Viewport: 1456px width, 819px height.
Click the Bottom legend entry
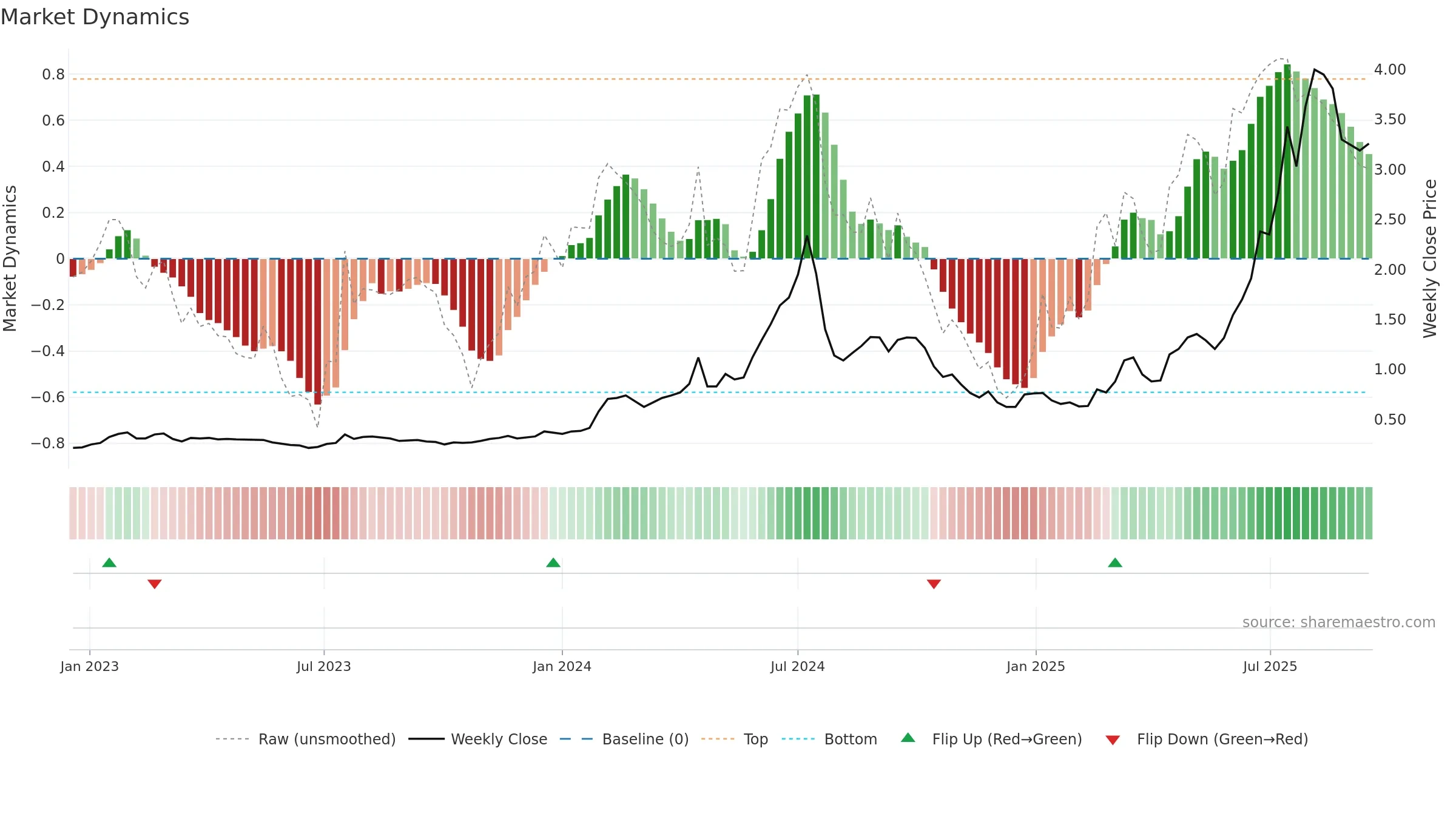point(829,739)
